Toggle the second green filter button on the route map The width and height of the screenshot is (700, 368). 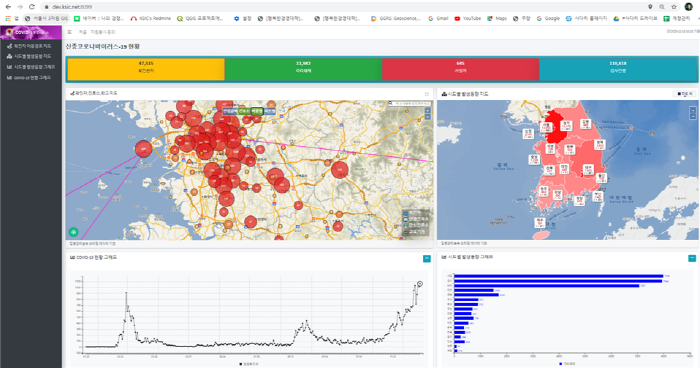[257, 111]
